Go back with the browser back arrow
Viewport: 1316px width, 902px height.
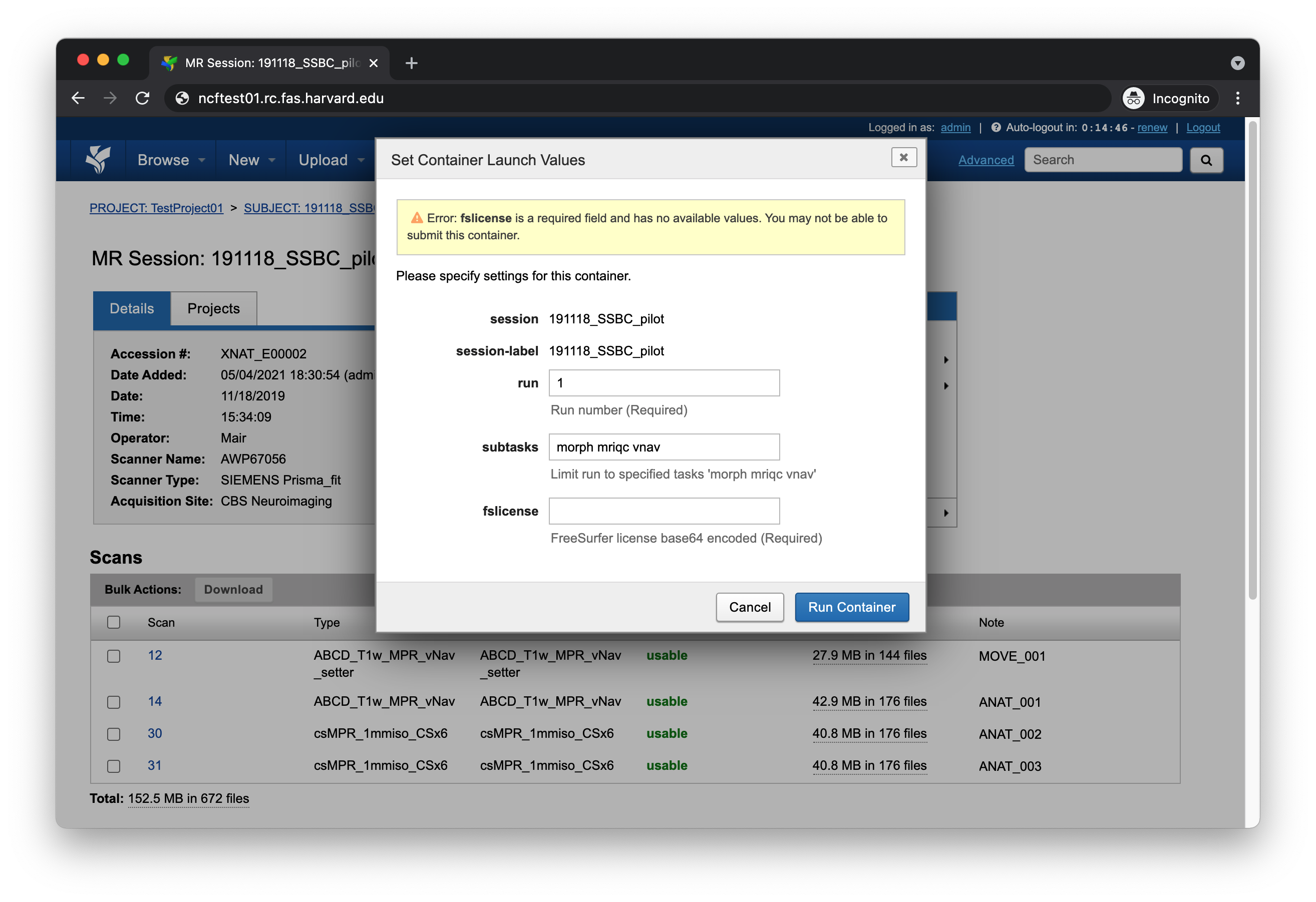pos(79,98)
